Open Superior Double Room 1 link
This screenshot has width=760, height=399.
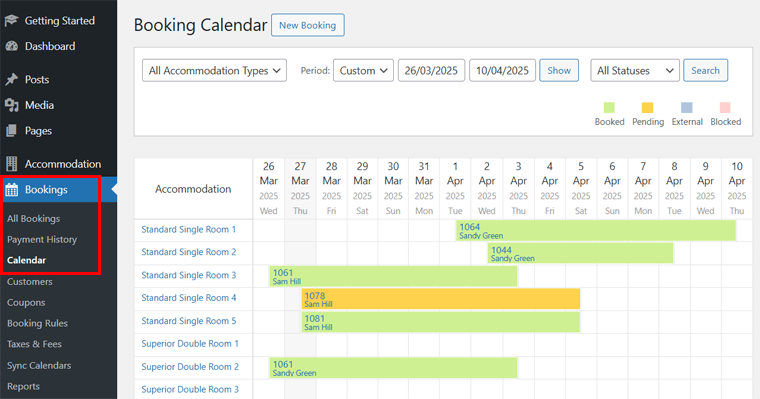[x=190, y=344]
